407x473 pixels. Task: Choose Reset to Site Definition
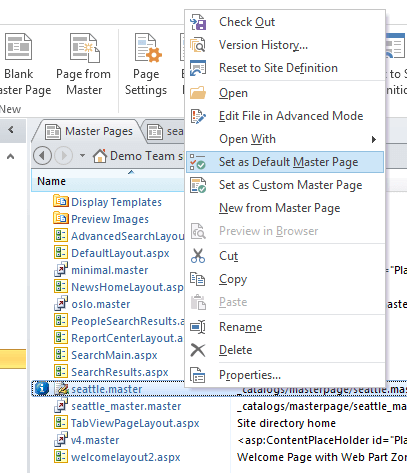coord(278,68)
